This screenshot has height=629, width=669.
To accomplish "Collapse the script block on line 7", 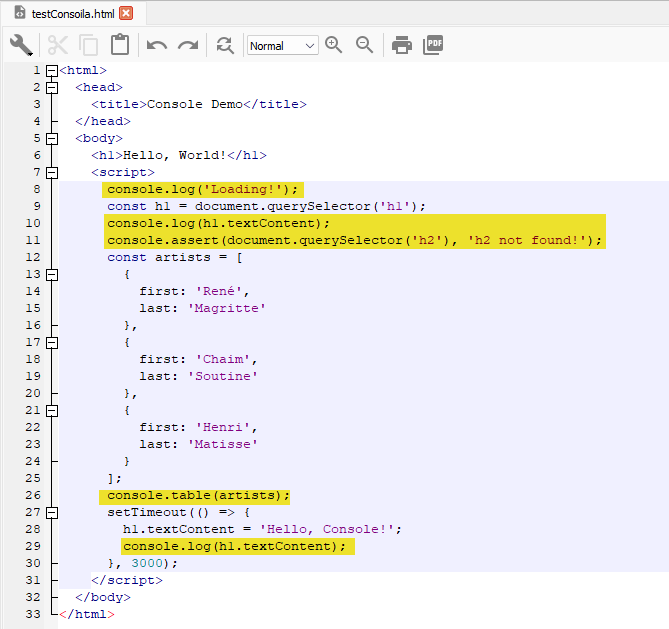I will click(52, 173).
